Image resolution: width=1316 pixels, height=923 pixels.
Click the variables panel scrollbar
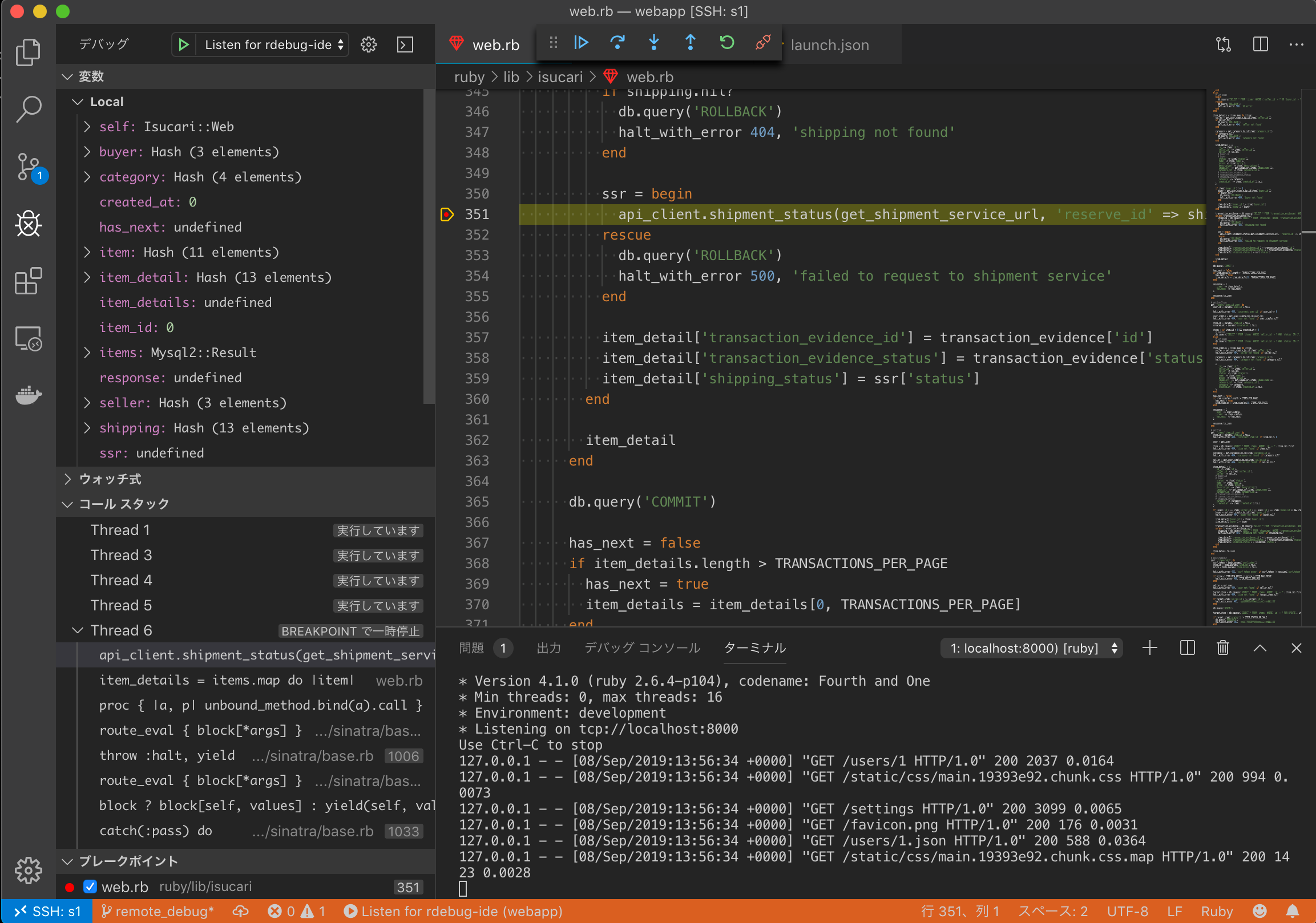428,246
